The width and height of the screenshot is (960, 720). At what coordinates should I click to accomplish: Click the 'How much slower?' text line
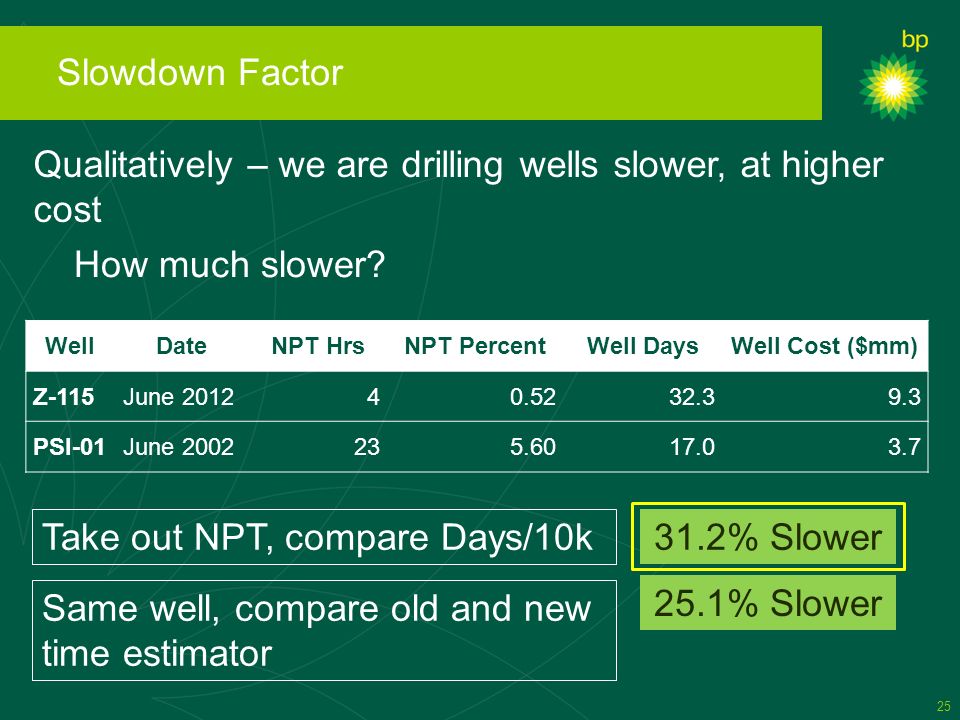[230, 265]
